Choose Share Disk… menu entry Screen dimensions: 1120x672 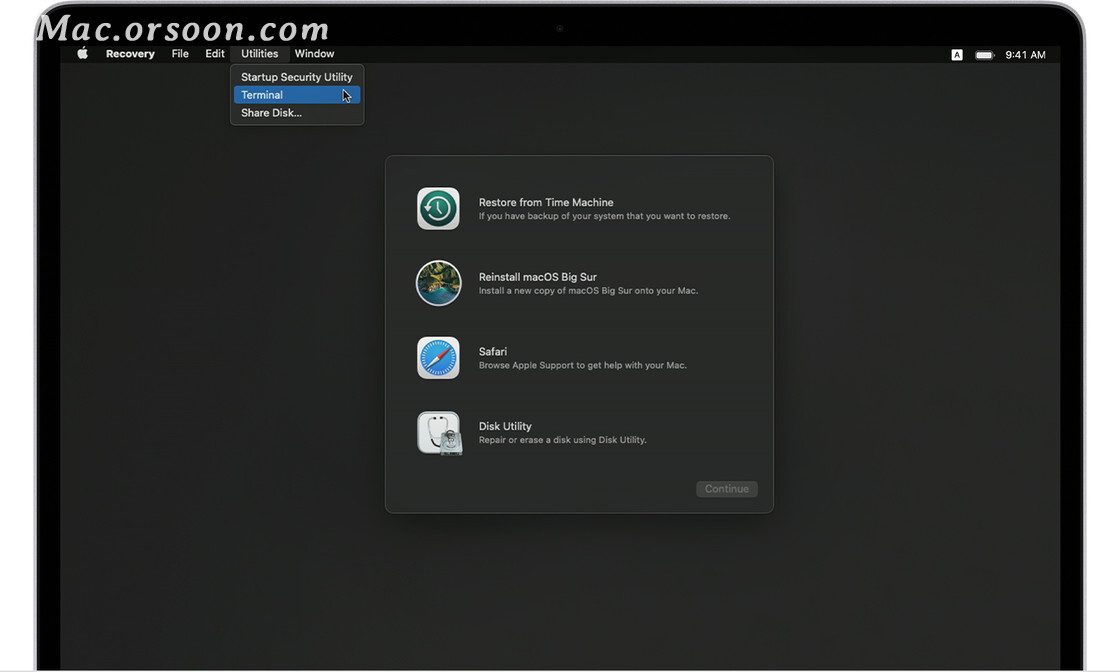click(296, 112)
